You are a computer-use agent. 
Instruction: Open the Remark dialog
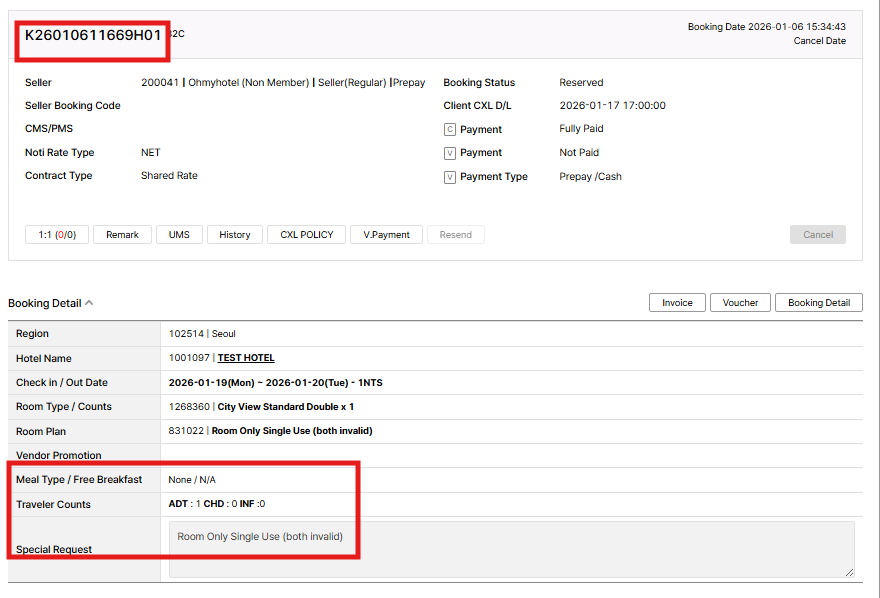pyautogui.click(x=122, y=235)
